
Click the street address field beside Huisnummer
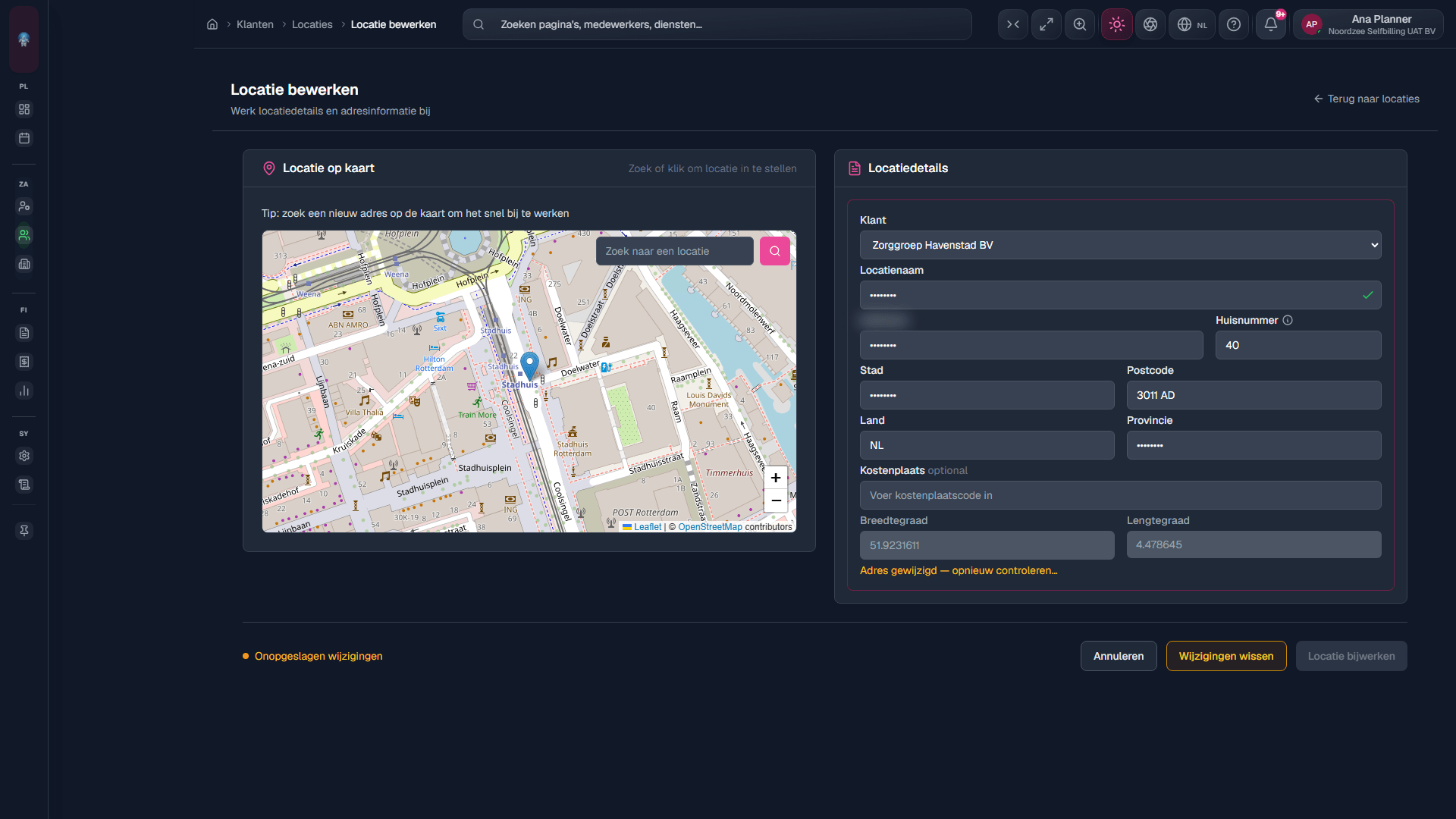(1031, 345)
